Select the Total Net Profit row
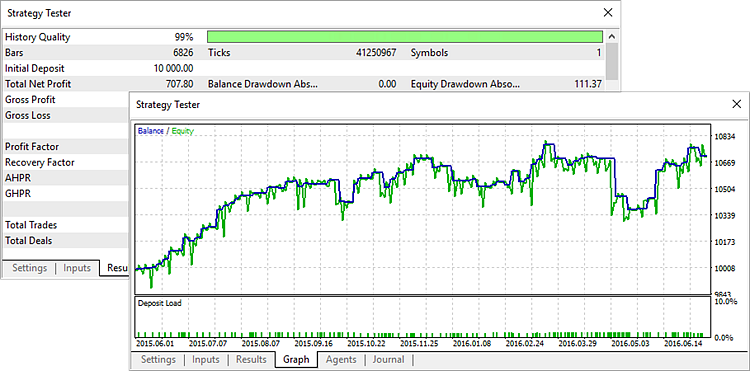 click(304, 84)
